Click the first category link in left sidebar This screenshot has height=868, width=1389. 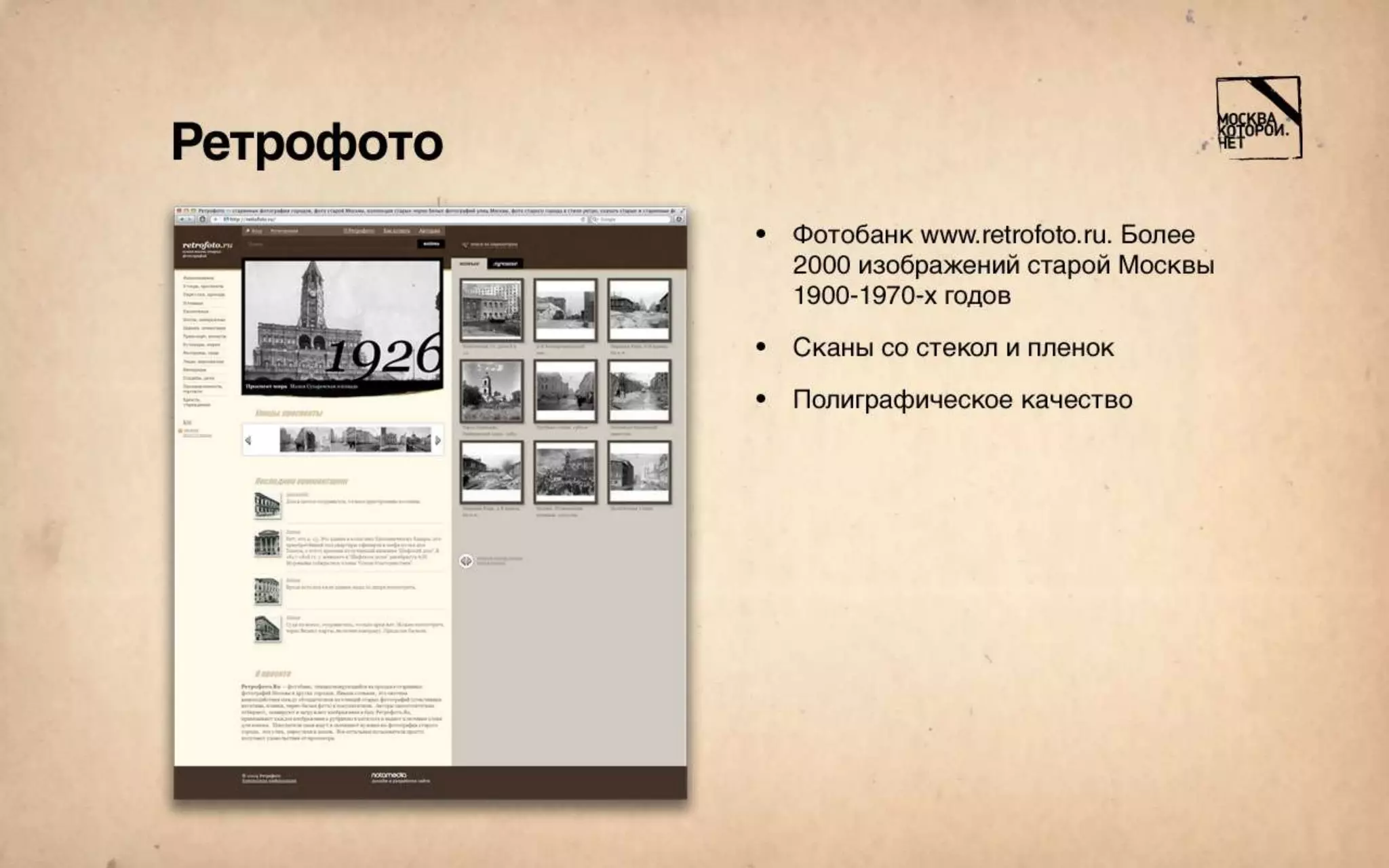pyautogui.click(x=198, y=278)
